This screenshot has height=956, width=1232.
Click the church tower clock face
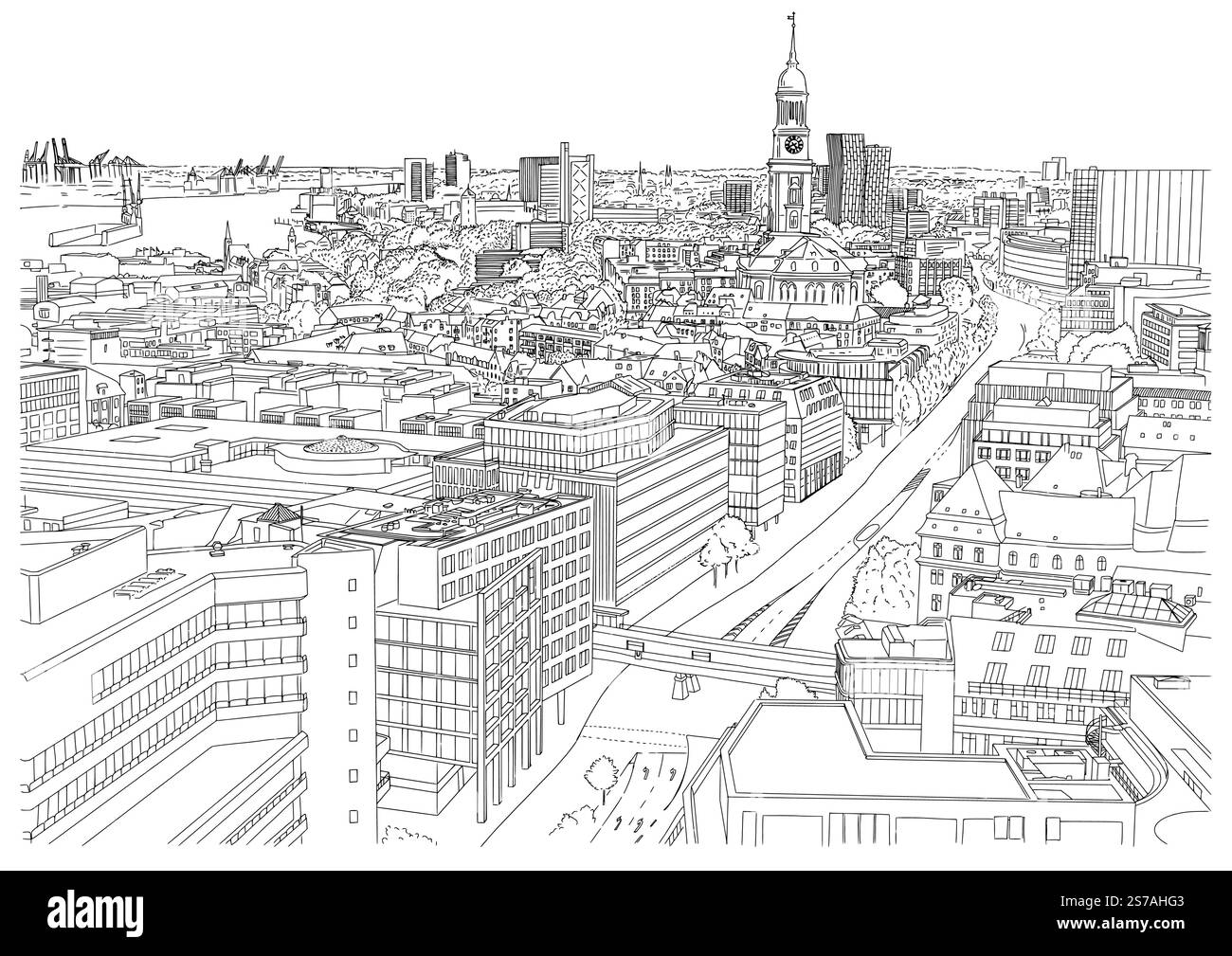coord(793,145)
